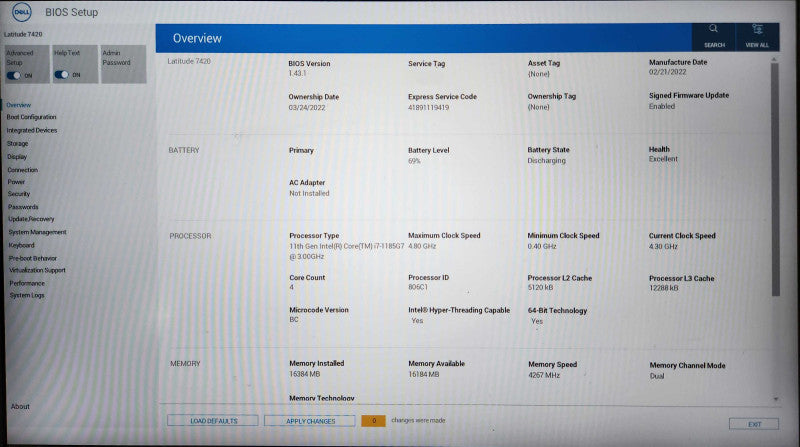Click the orange changes counter badge

pyautogui.click(x=373, y=421)
